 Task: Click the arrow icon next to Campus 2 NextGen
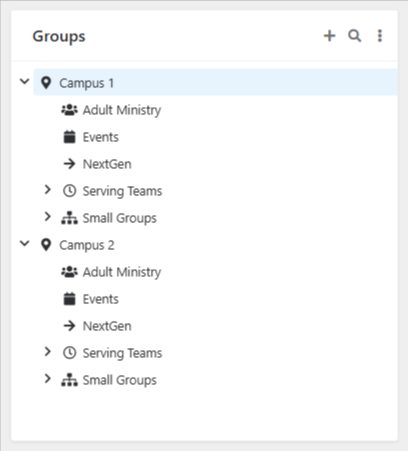pyautogui.click(x=69, y=326)
